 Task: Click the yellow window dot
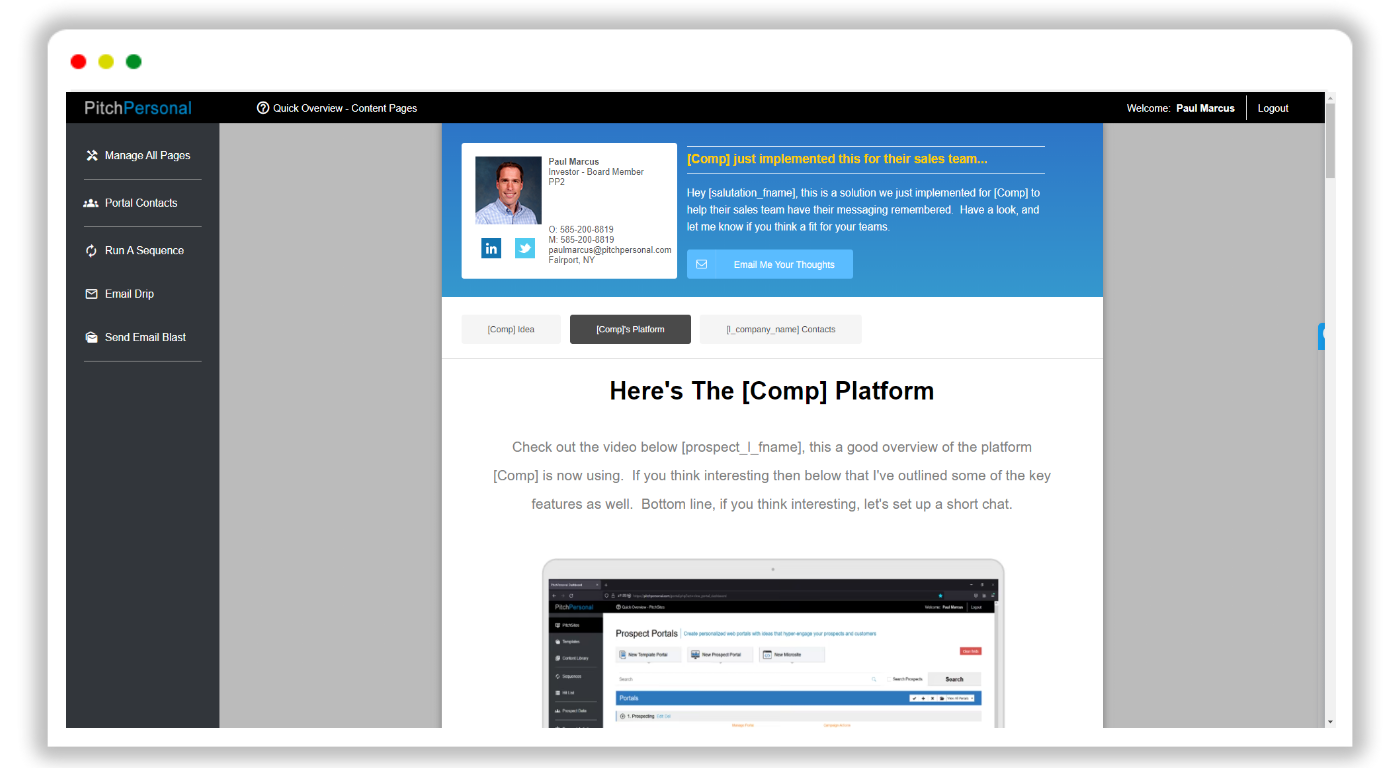tap(106, 62)
